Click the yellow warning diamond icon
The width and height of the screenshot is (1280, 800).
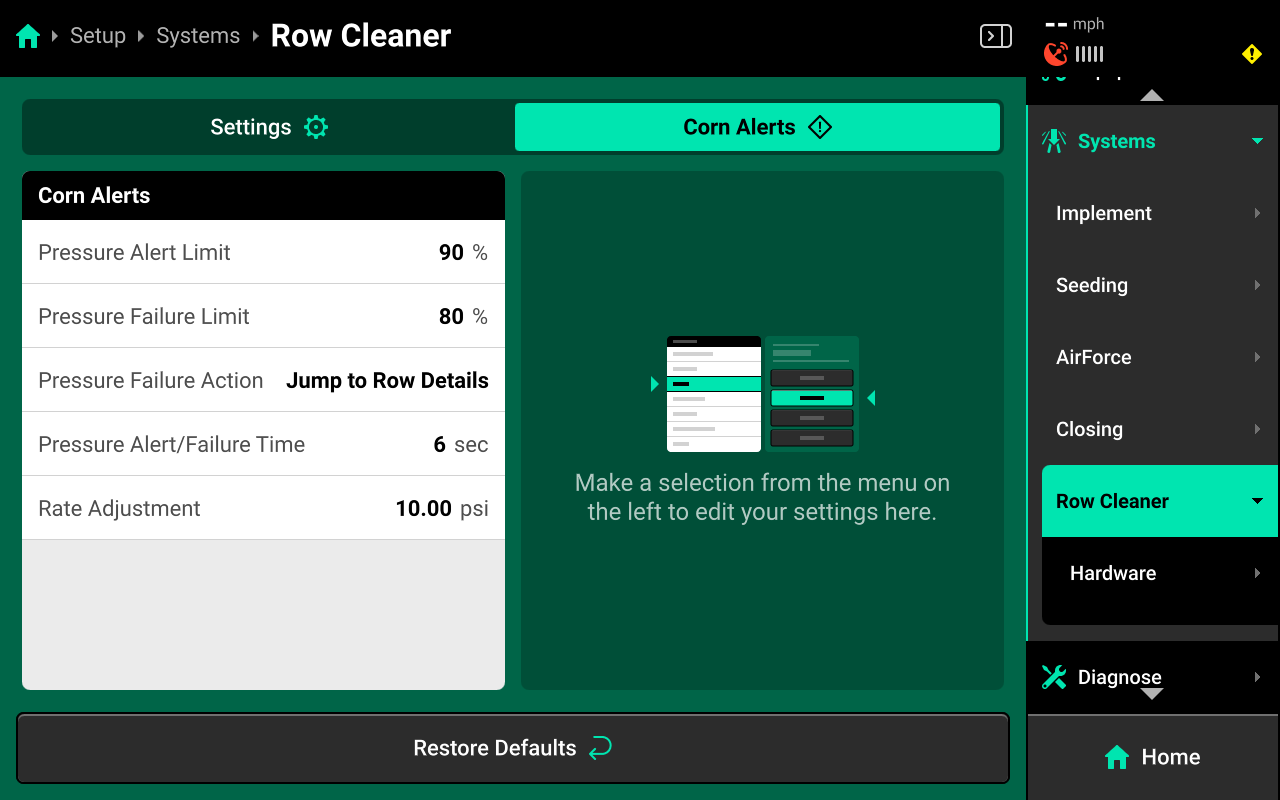pos(1251,54)
